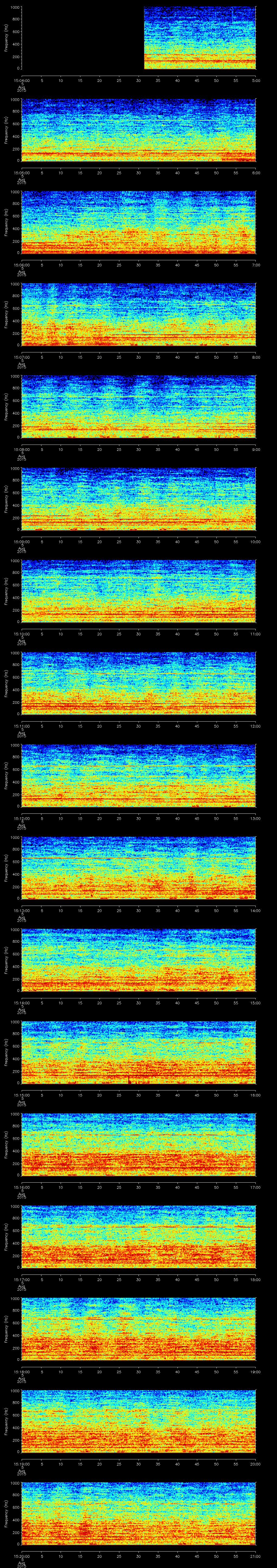Click the 15:10:00 start time label

pos(22,634)
